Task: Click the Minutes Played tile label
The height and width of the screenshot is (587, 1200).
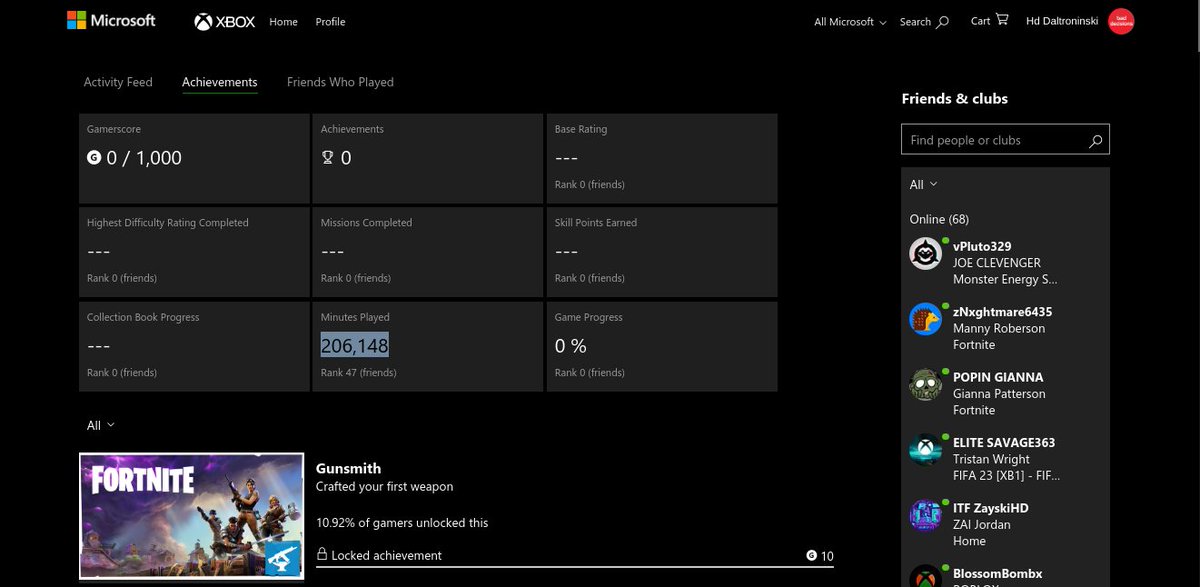Action: pyautogui.click(x=355, y=317)
